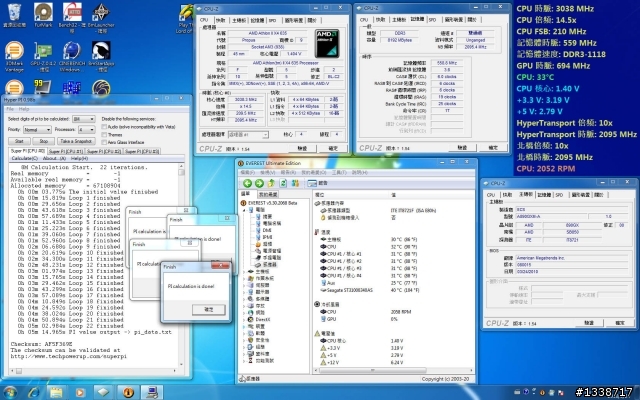This screenshot has height=400, width=640.
Task: Click the users icon in EVEREST toolbar
Action: 295,183
